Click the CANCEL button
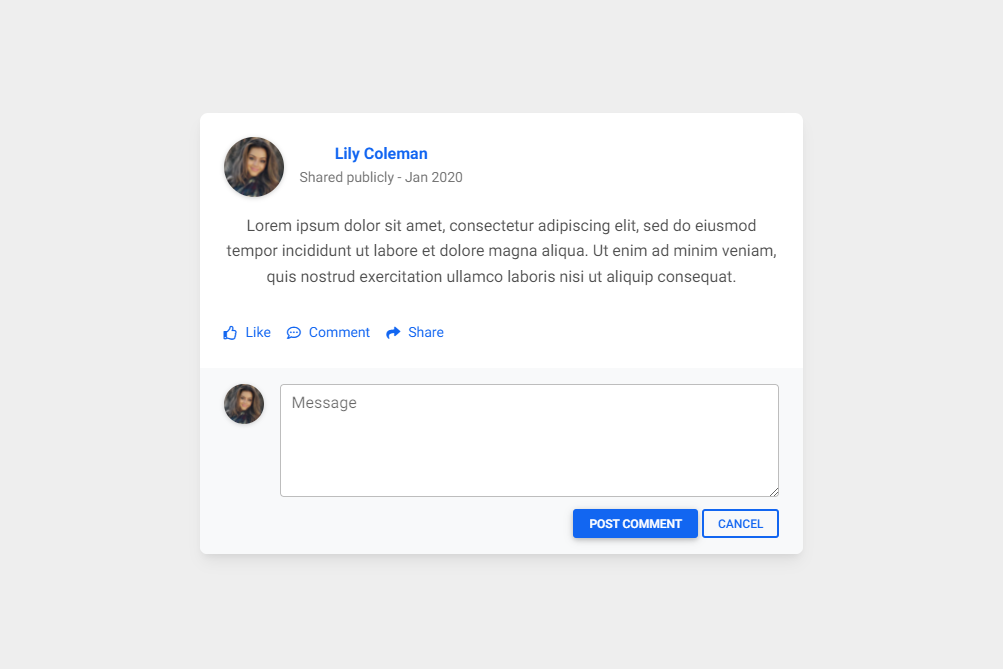This screenshot has width=1003, height=669. click(x=740, y=523)
